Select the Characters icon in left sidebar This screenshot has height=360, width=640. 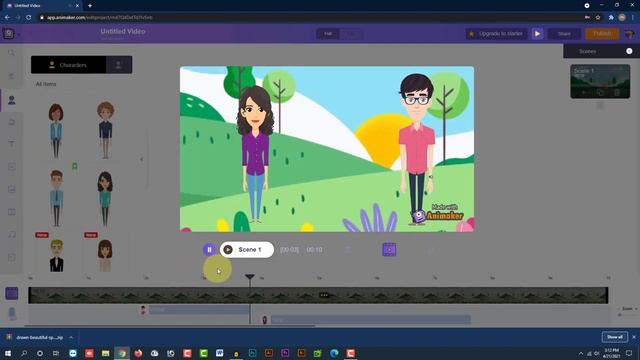pyautogui.click(x=11, y=100)
